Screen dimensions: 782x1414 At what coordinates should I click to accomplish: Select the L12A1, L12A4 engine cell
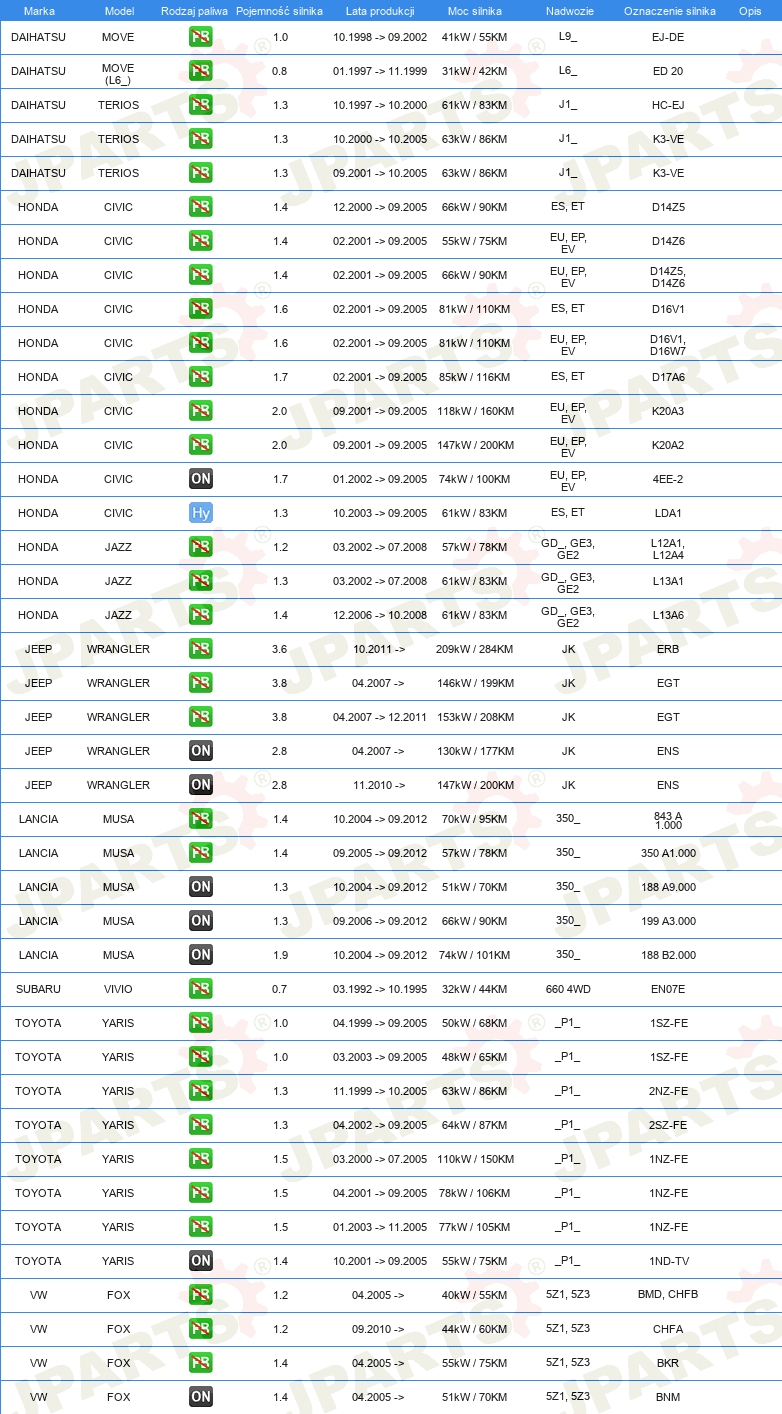click(668, 547)
